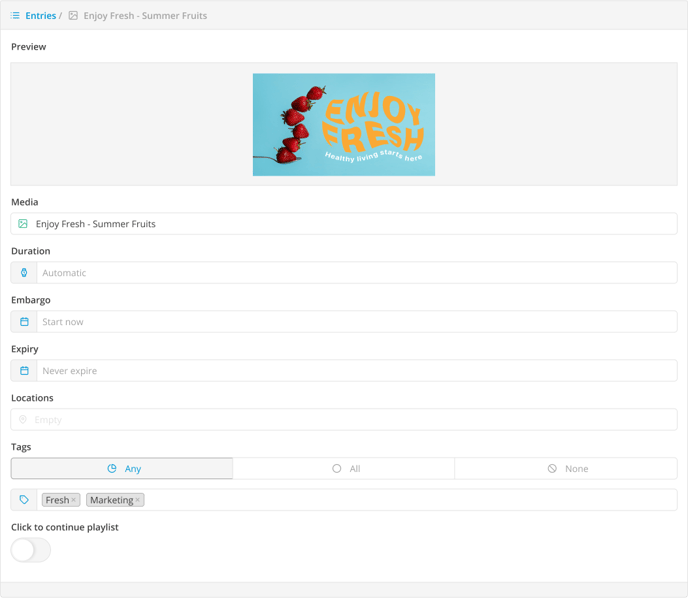Click the calendar icon in the Expiry field

25,371
